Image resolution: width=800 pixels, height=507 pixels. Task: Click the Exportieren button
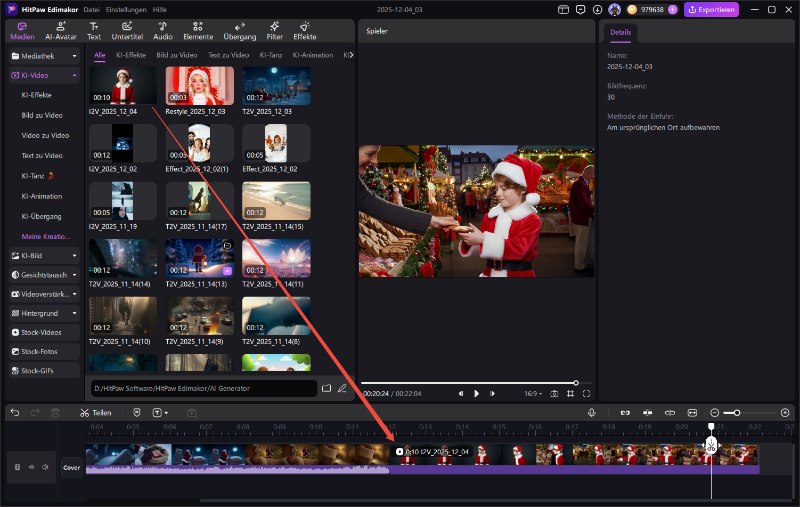711,10
